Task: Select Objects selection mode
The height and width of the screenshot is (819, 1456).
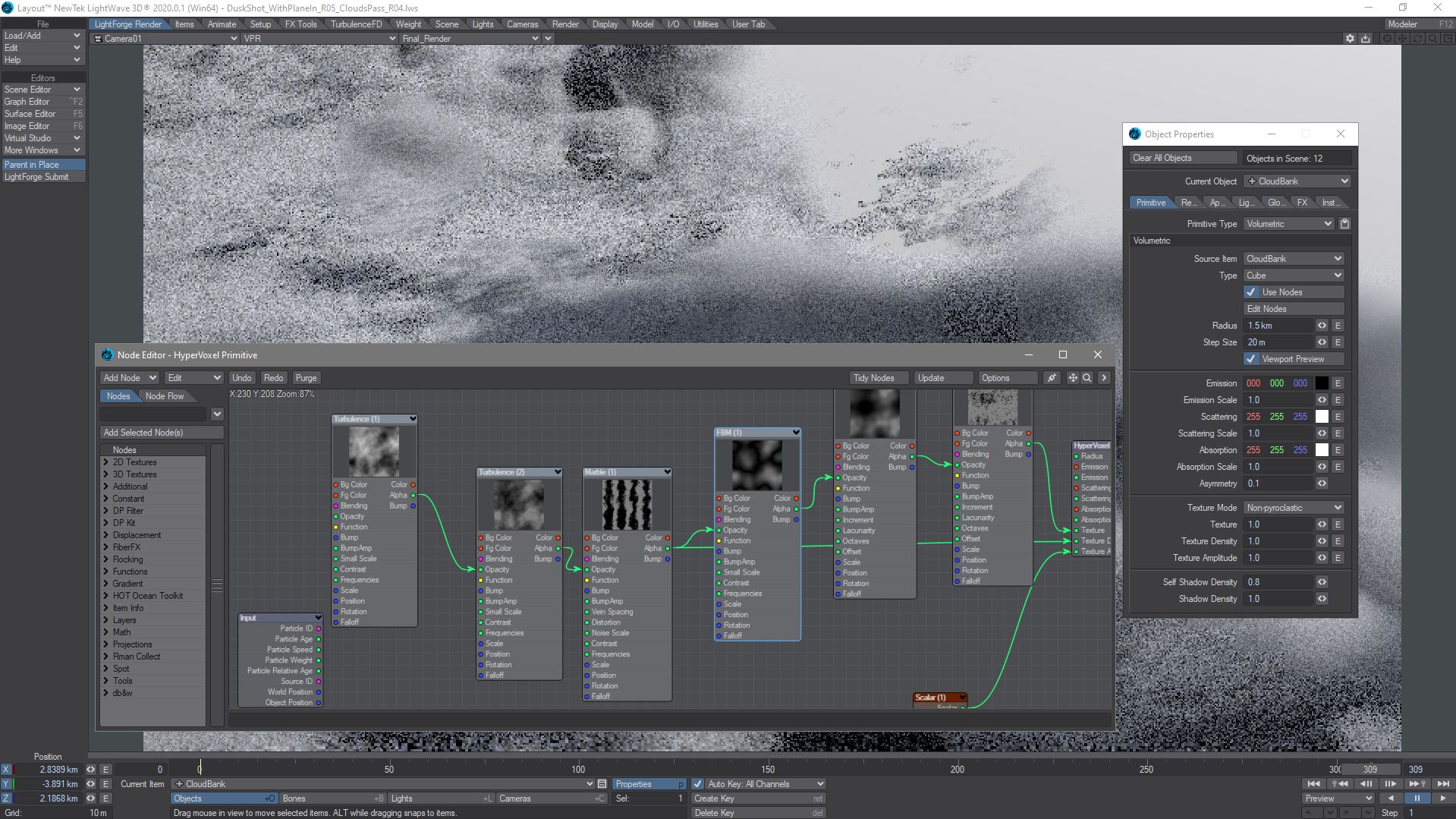Action: [224, 799]
